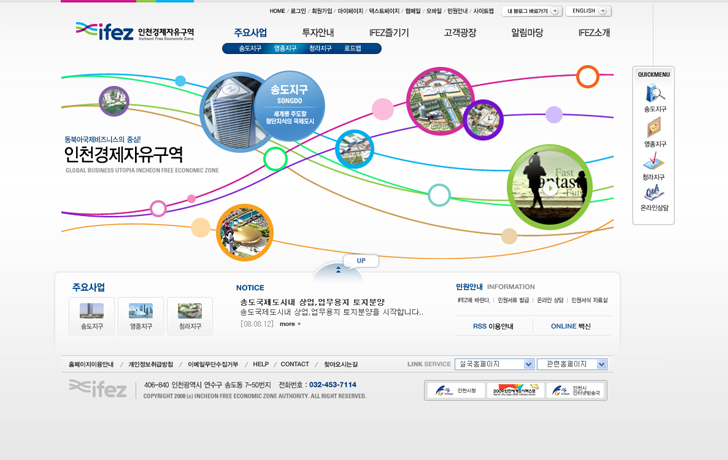728x460 pixels.
Task: Click the ifez logo in the header
Action: 135,31
